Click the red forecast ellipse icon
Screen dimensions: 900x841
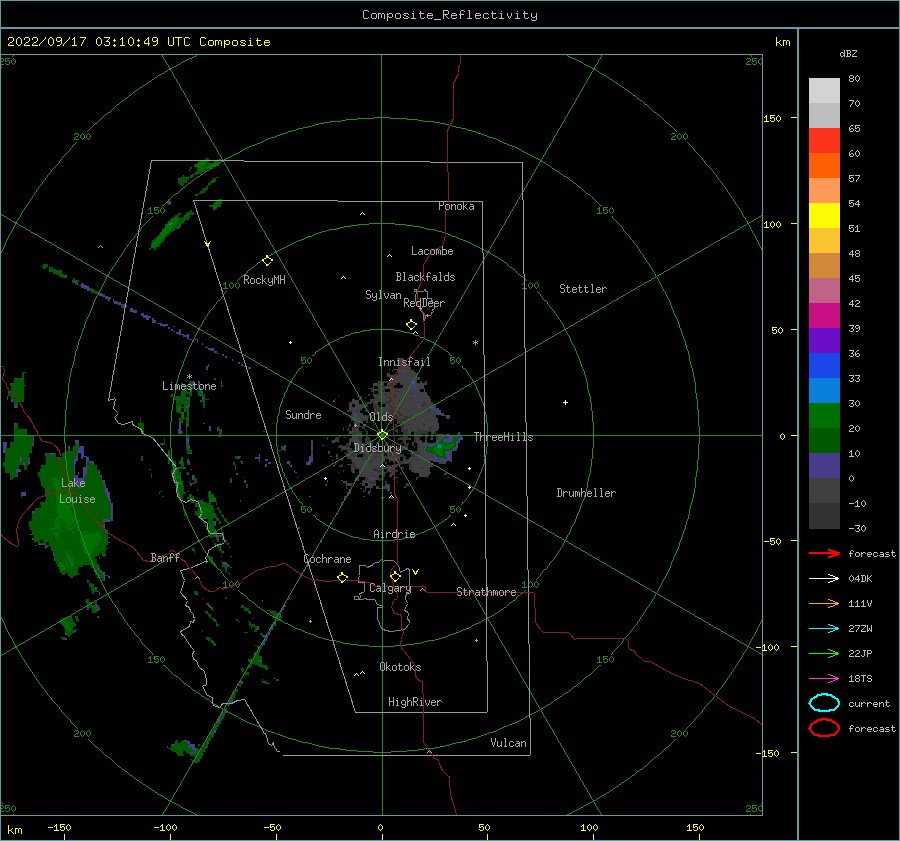pos(824,728)
